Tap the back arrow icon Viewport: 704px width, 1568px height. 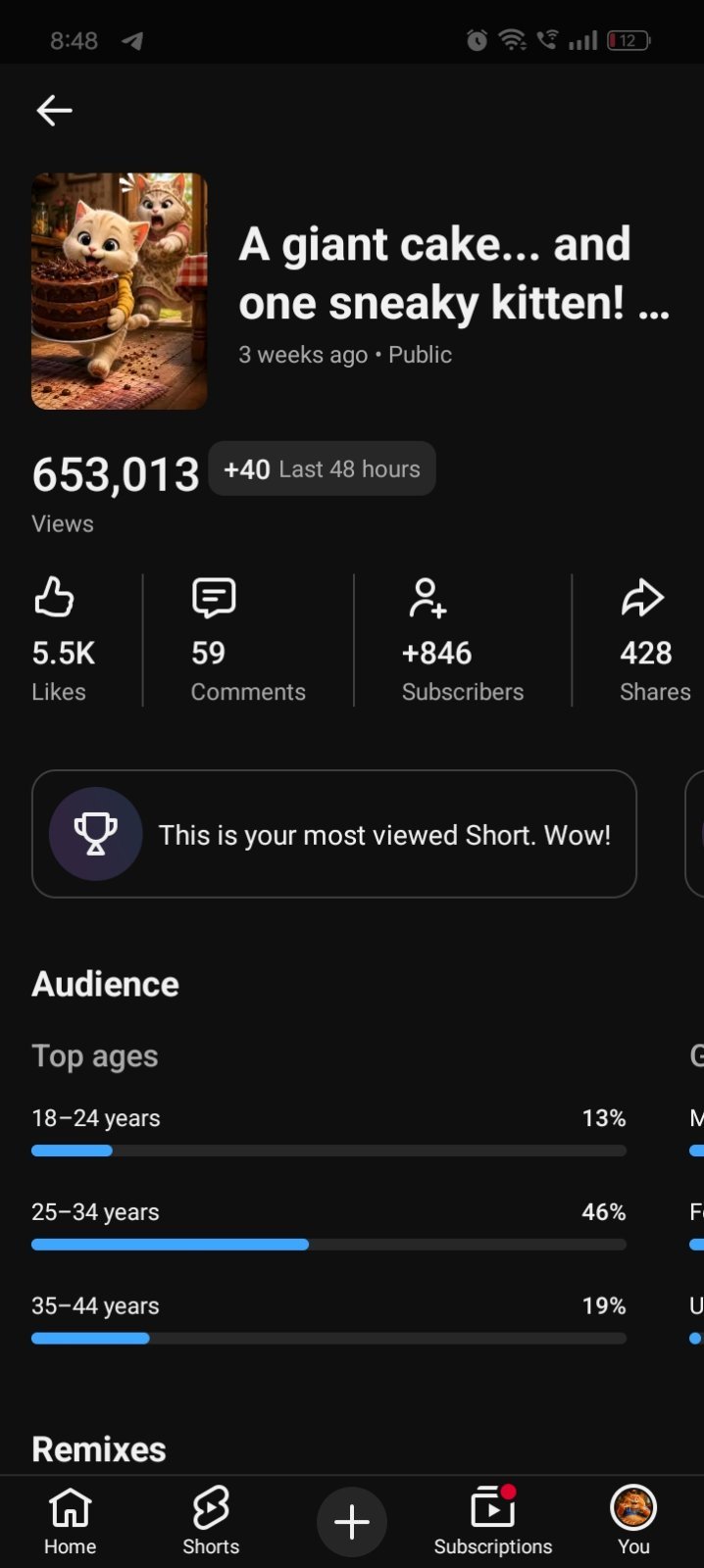point(54,111)
